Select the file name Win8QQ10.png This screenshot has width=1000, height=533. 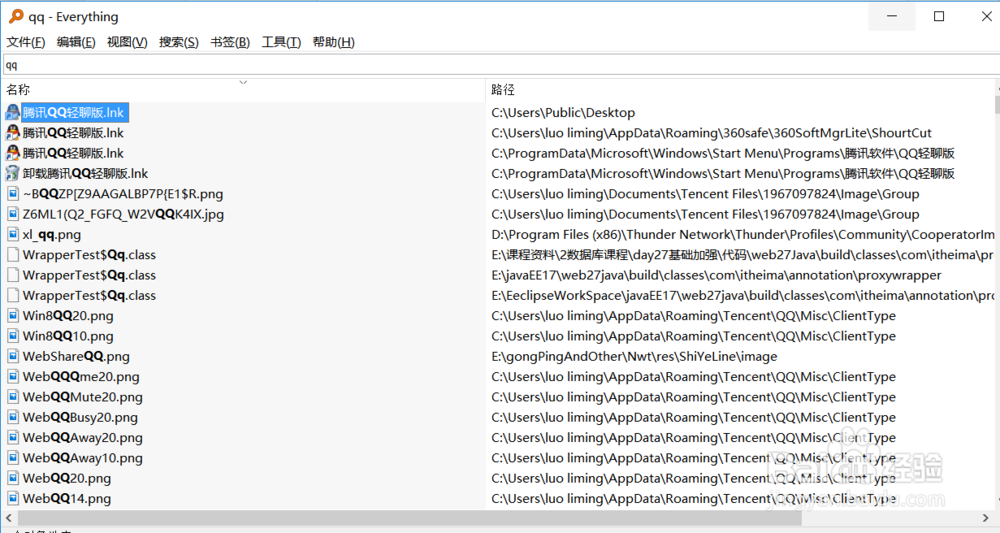(x=68, y=336)
